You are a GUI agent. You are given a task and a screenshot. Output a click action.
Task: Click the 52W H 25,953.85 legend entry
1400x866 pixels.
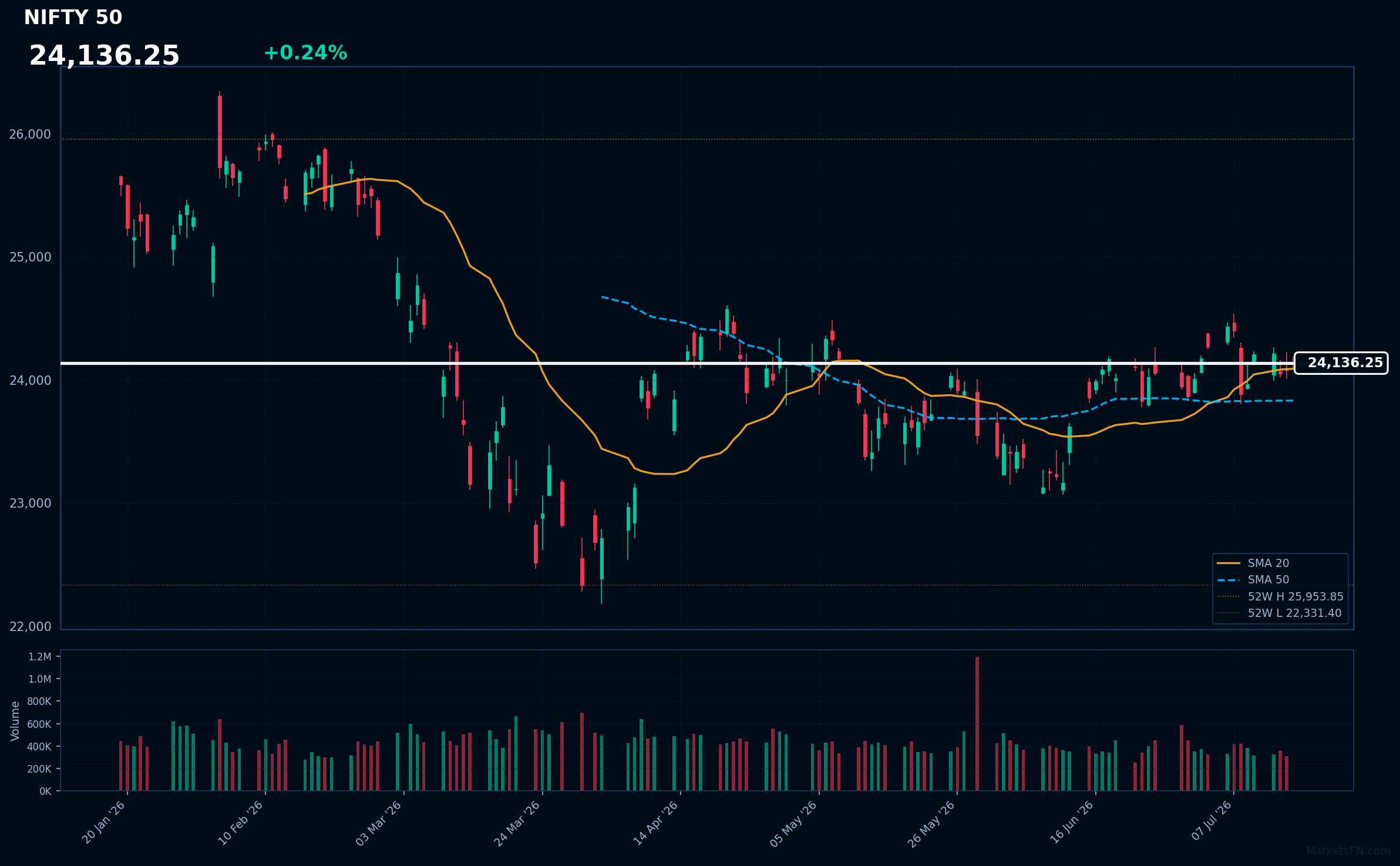click(1280, 596)
